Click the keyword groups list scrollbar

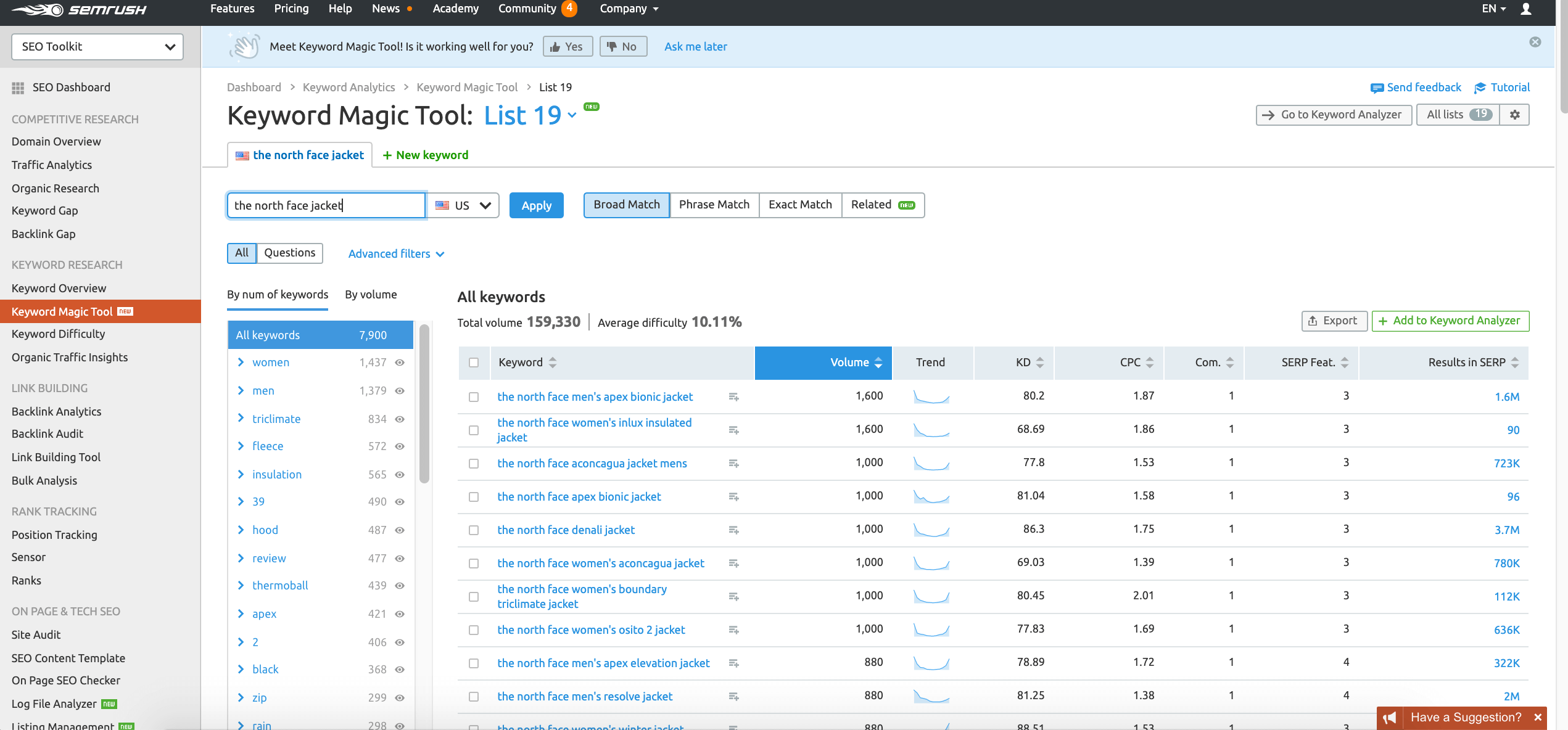pyautogui.click(x=424, y=403)
